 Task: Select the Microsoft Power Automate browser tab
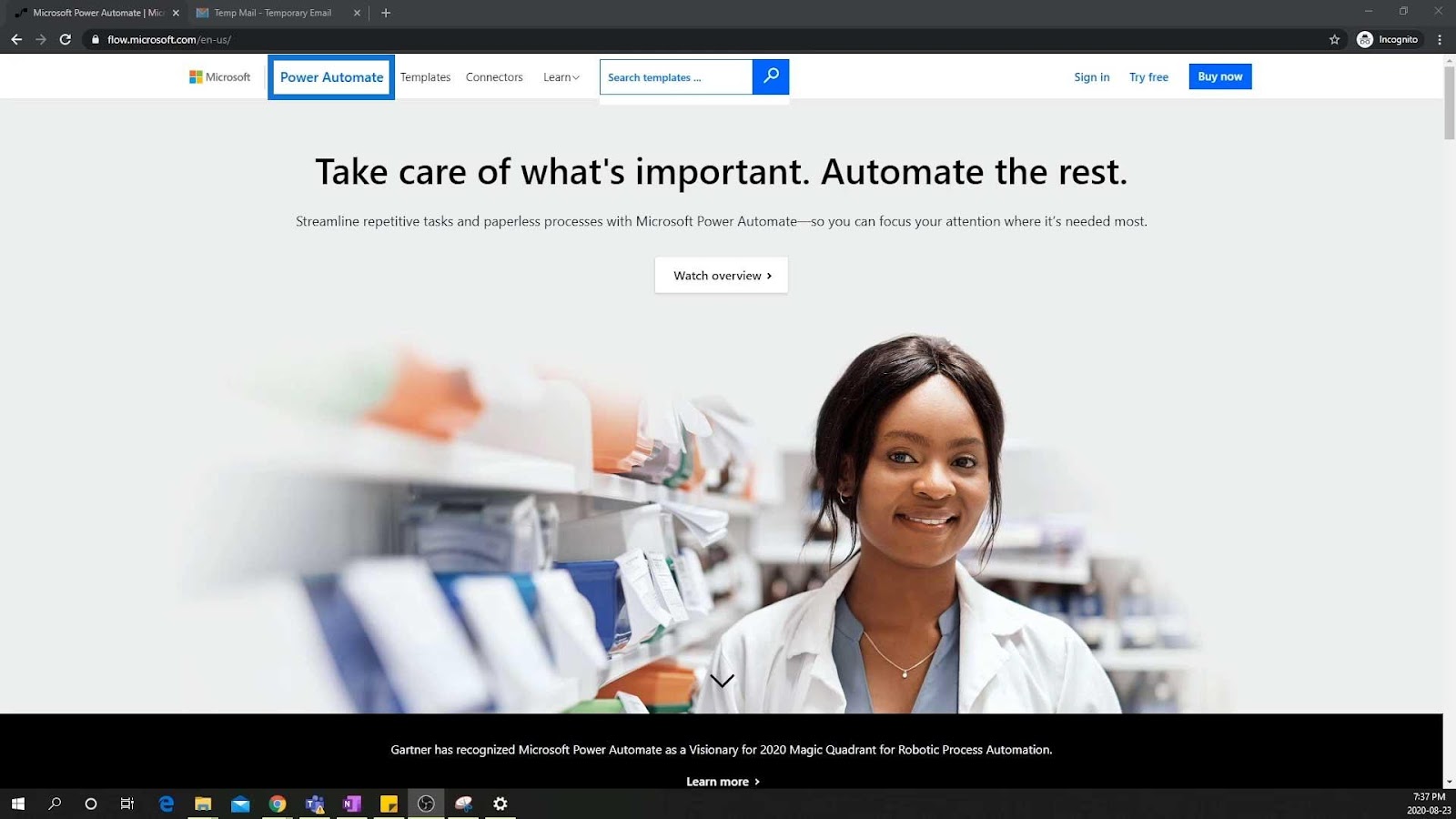pyautogui.click(x=96, y=13)
